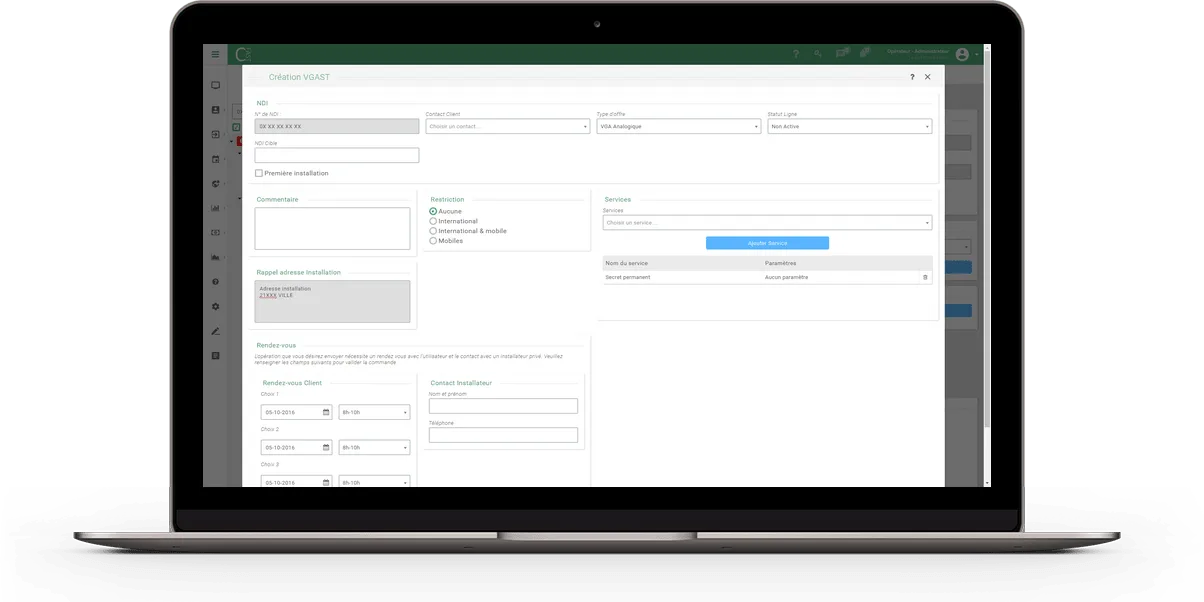Click the chat bubbles icon in header

click(842, 54)
